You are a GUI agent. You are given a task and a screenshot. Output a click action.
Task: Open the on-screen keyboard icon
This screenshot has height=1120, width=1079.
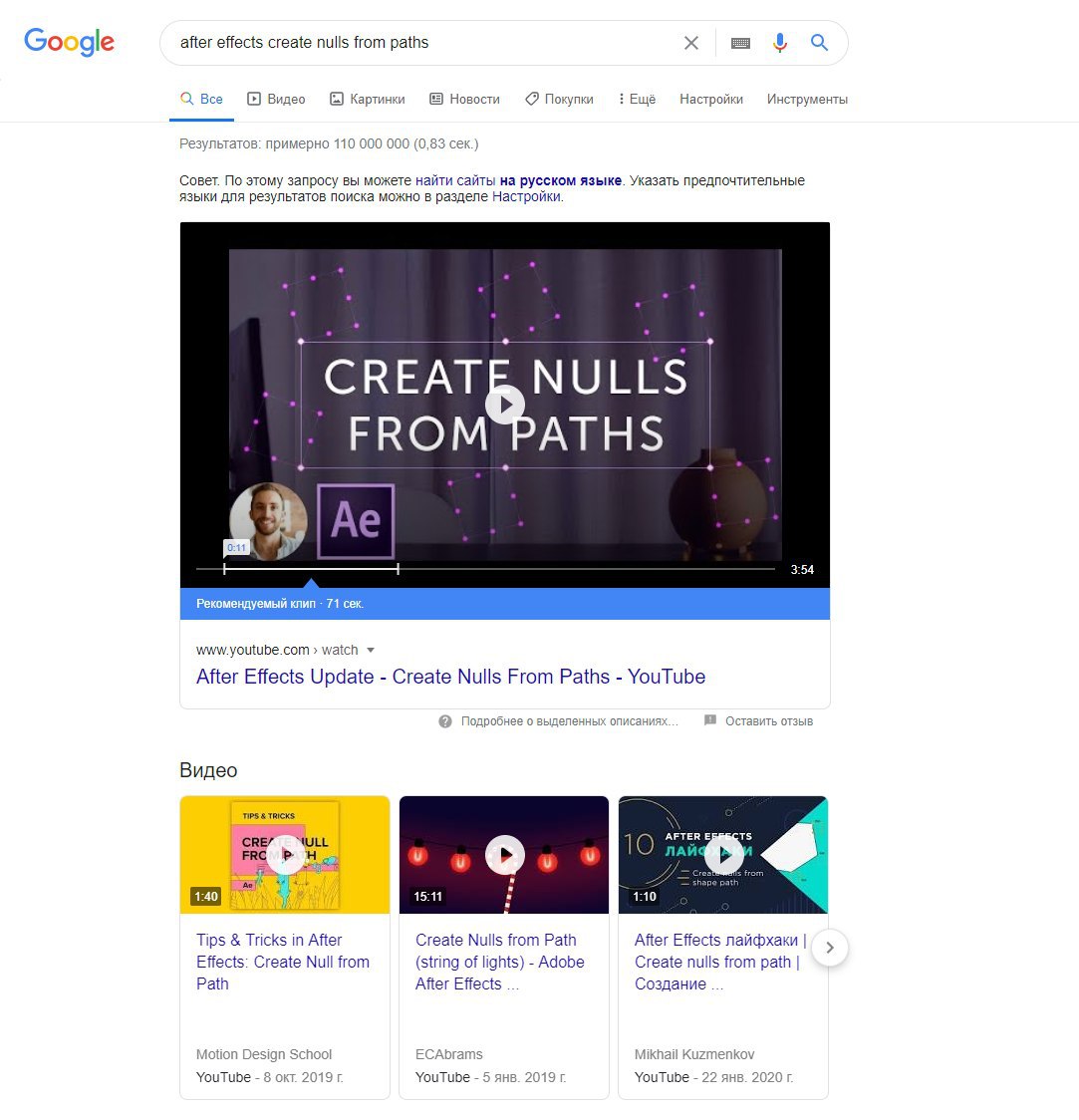tap(740, 43)
